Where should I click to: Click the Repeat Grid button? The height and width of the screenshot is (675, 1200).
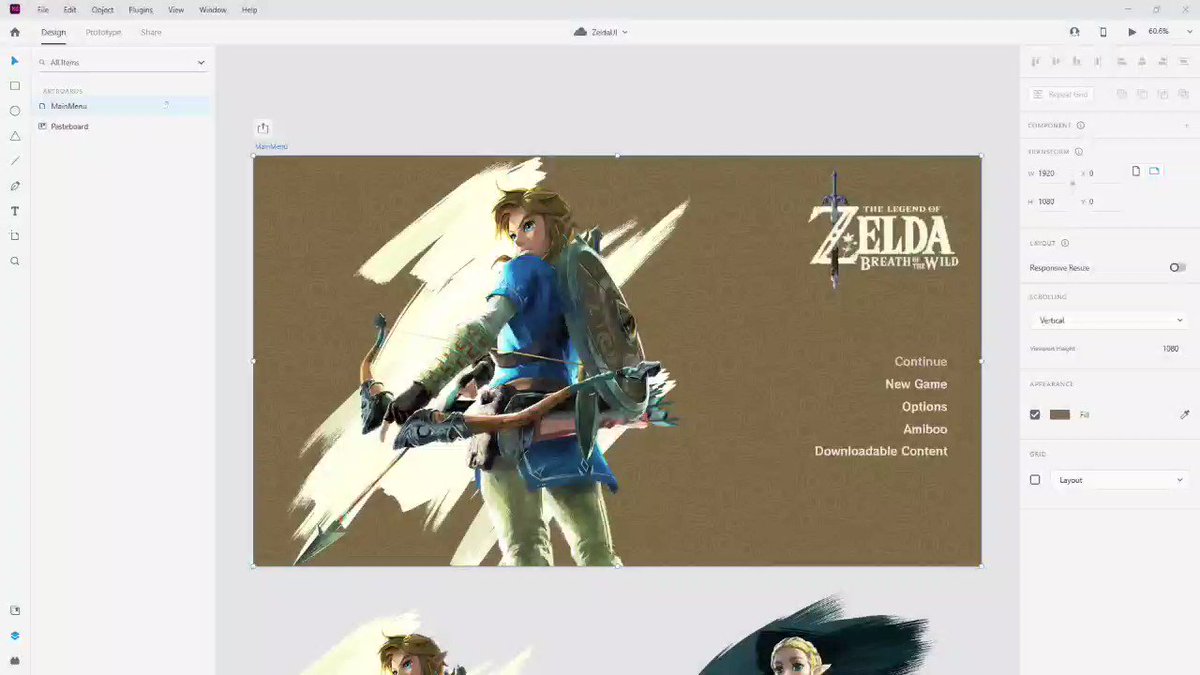click(1061, 94)
